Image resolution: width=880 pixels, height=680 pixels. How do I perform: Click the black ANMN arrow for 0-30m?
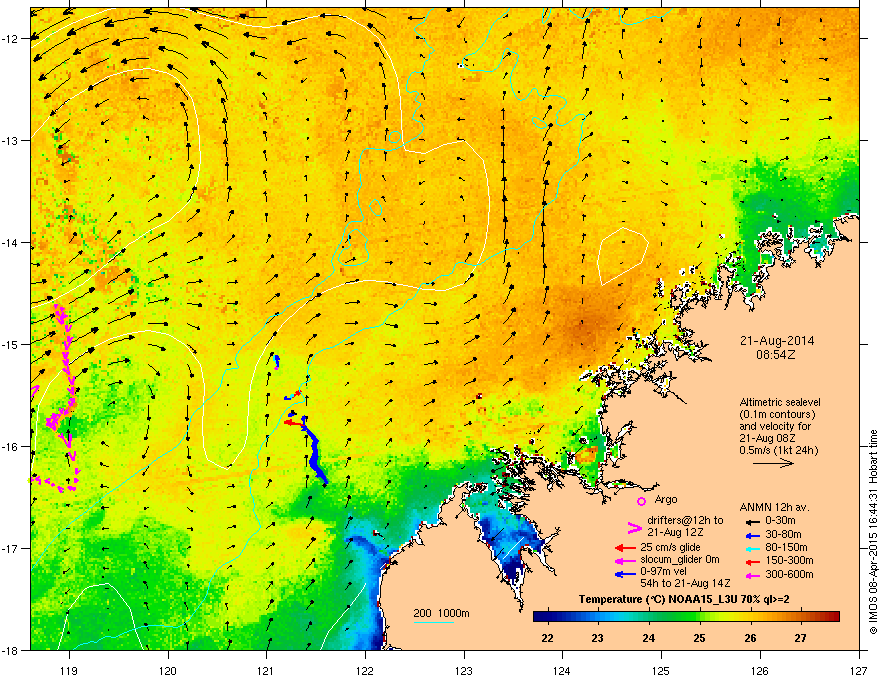[751, 521]
